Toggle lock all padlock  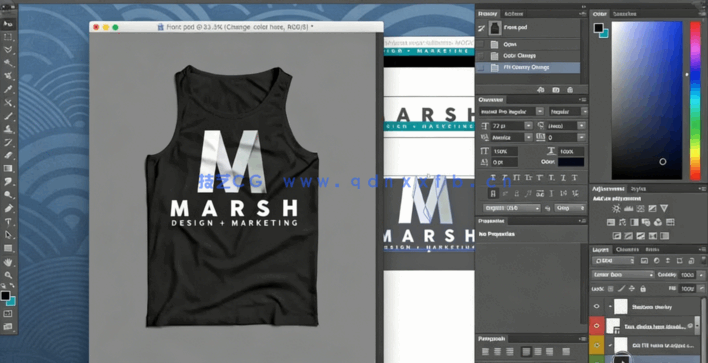[643, 289]
